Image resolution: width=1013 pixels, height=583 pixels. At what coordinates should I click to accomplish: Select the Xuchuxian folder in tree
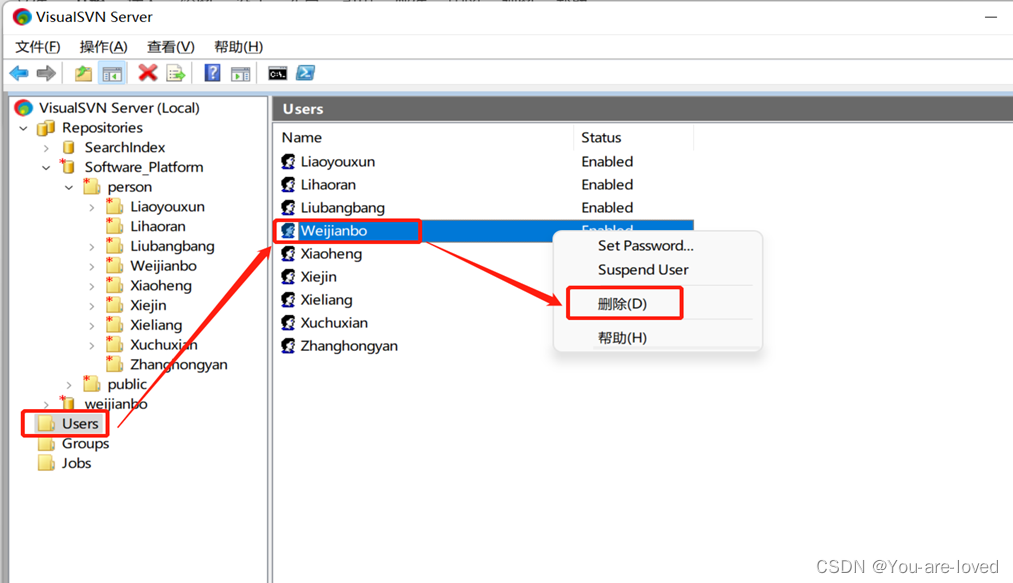(164, 344)
